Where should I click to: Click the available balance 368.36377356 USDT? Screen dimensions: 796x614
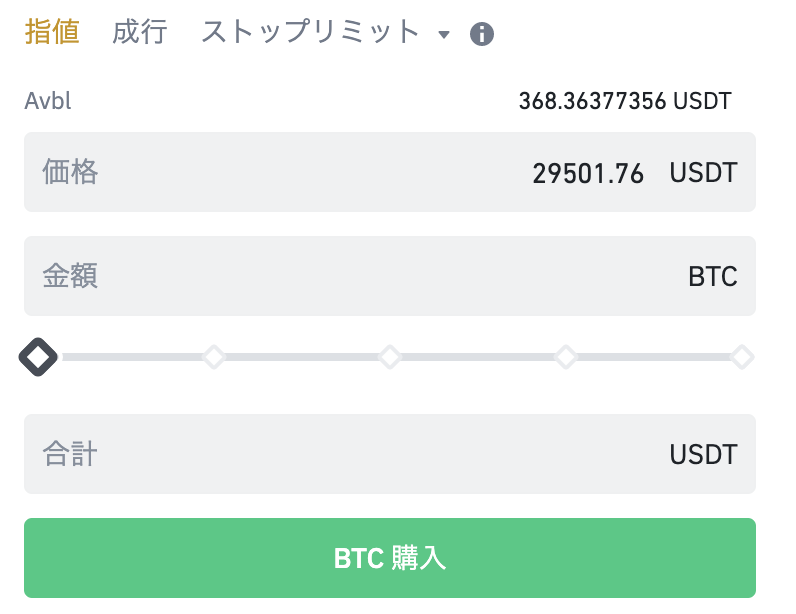click(625, 101)
